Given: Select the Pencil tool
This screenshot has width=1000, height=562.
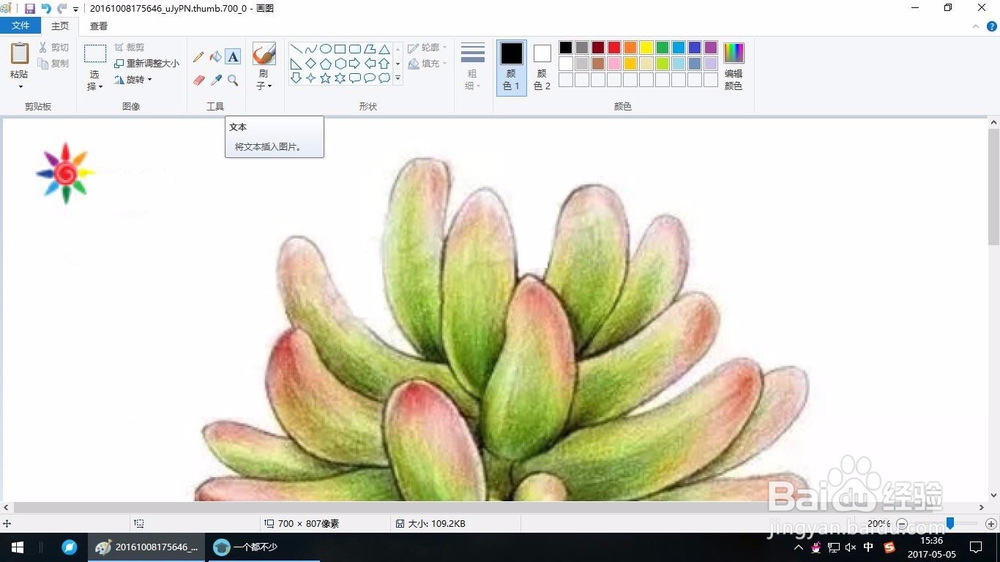Looking at the screenshot, I should (x=198, y=57).
